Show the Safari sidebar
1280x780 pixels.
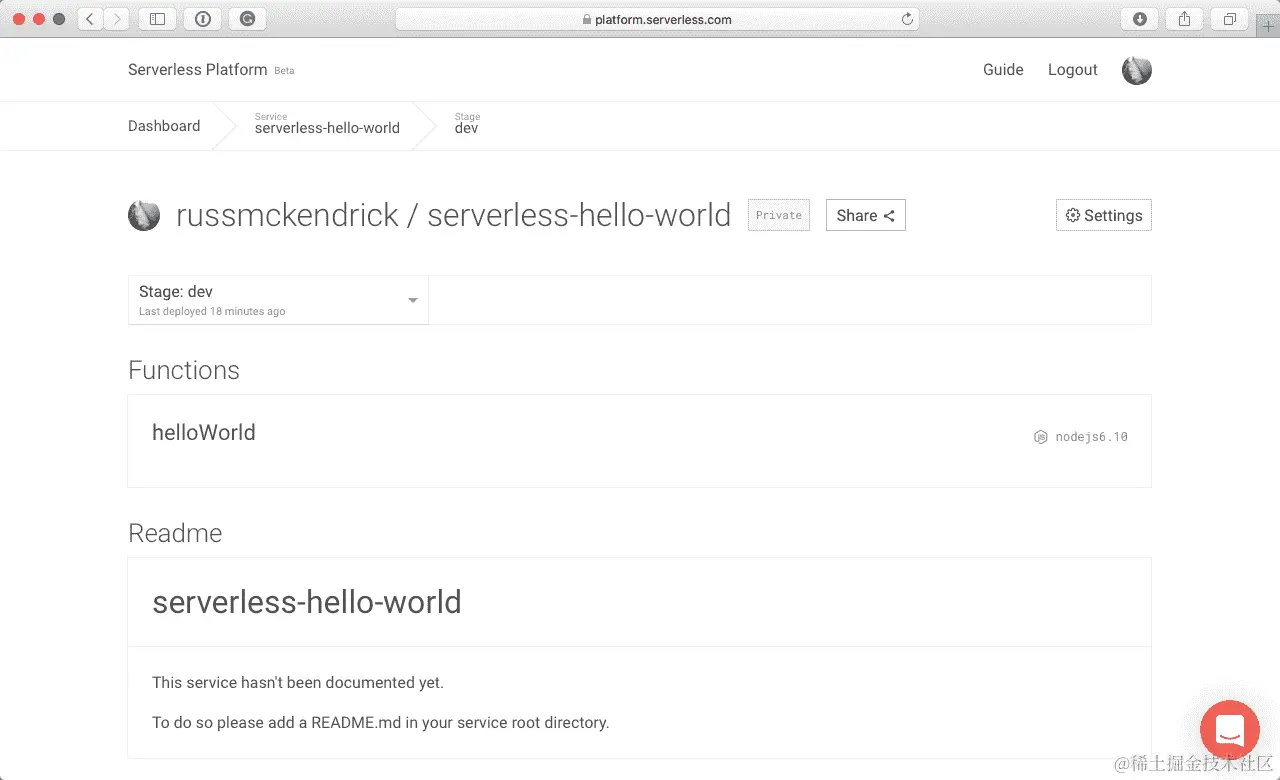157,19
